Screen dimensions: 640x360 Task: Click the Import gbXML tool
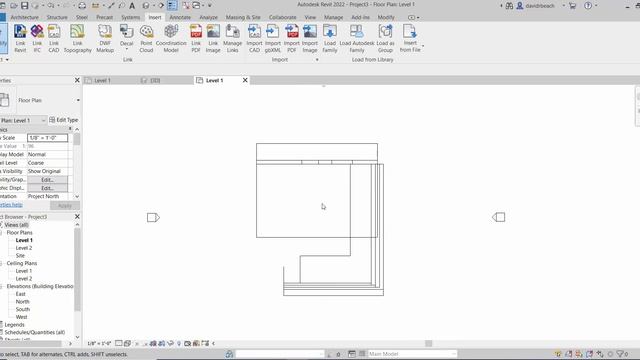(273, 38)
